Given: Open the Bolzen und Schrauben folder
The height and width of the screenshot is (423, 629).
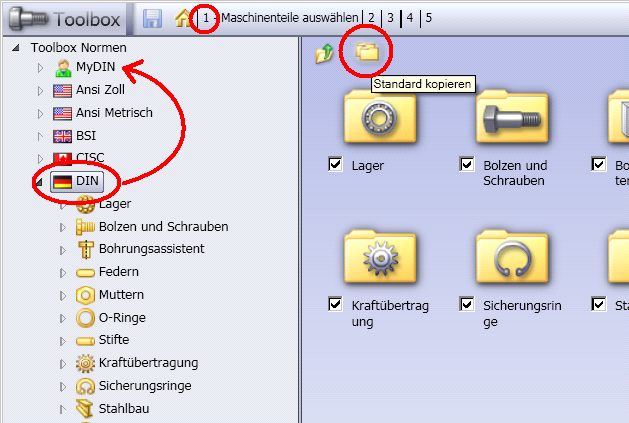Looking at the screenshot, I should (x=512, y=117).
